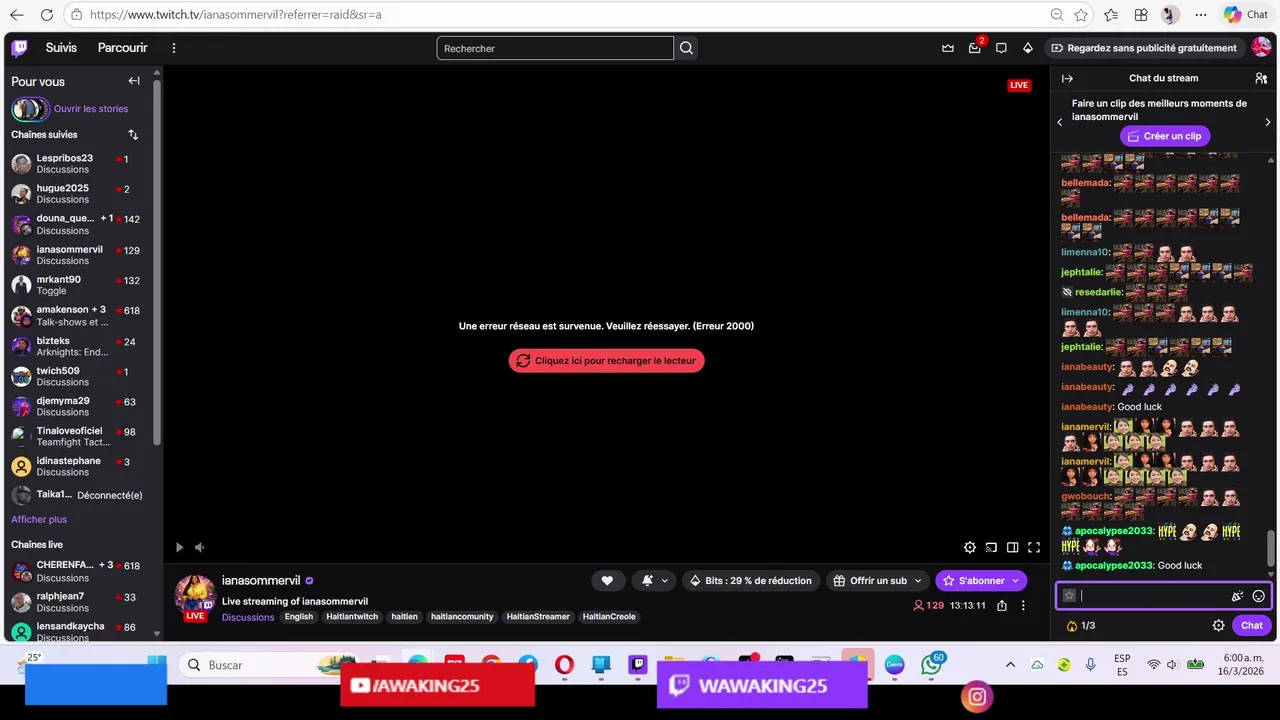Click the left sidebar scrollbar
The height and width of the screenshot is (720, 1280).
(156, 260)
